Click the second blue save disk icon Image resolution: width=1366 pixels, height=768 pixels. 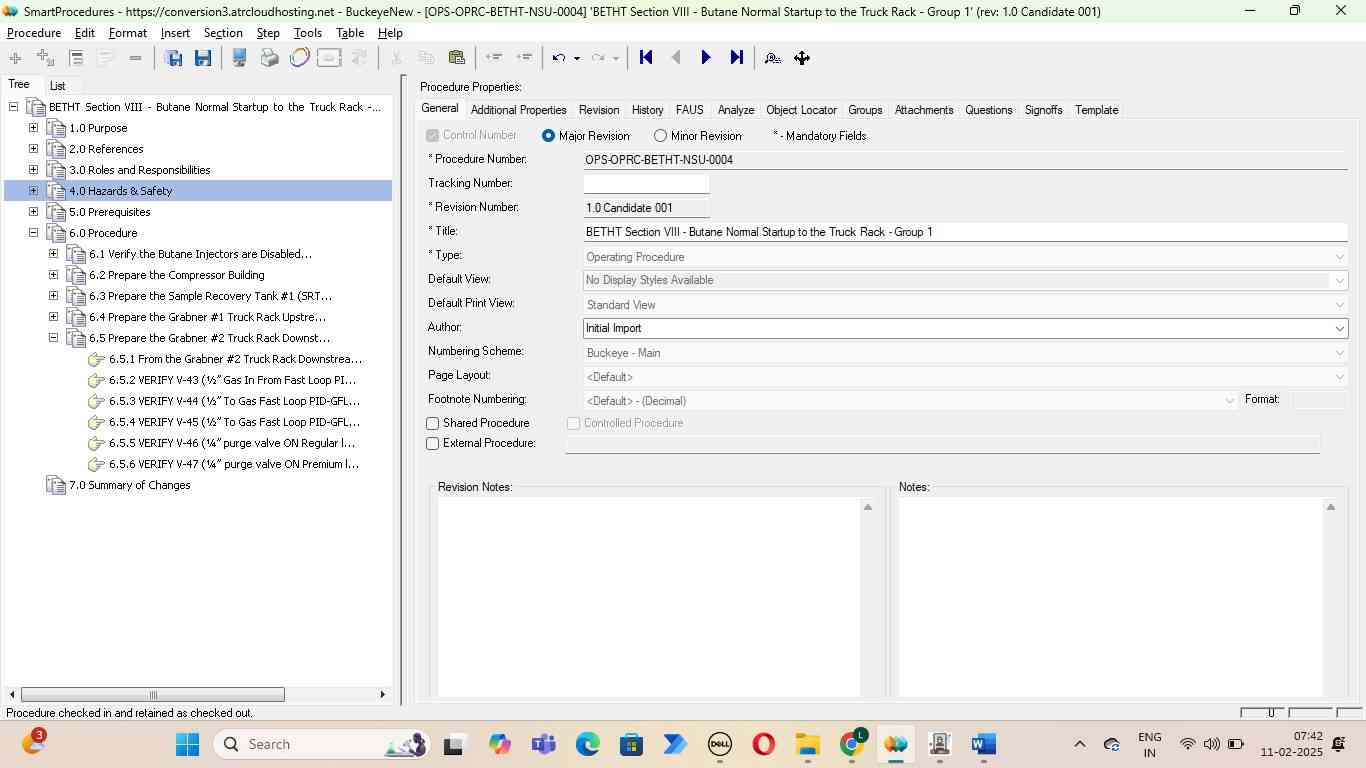203,58
